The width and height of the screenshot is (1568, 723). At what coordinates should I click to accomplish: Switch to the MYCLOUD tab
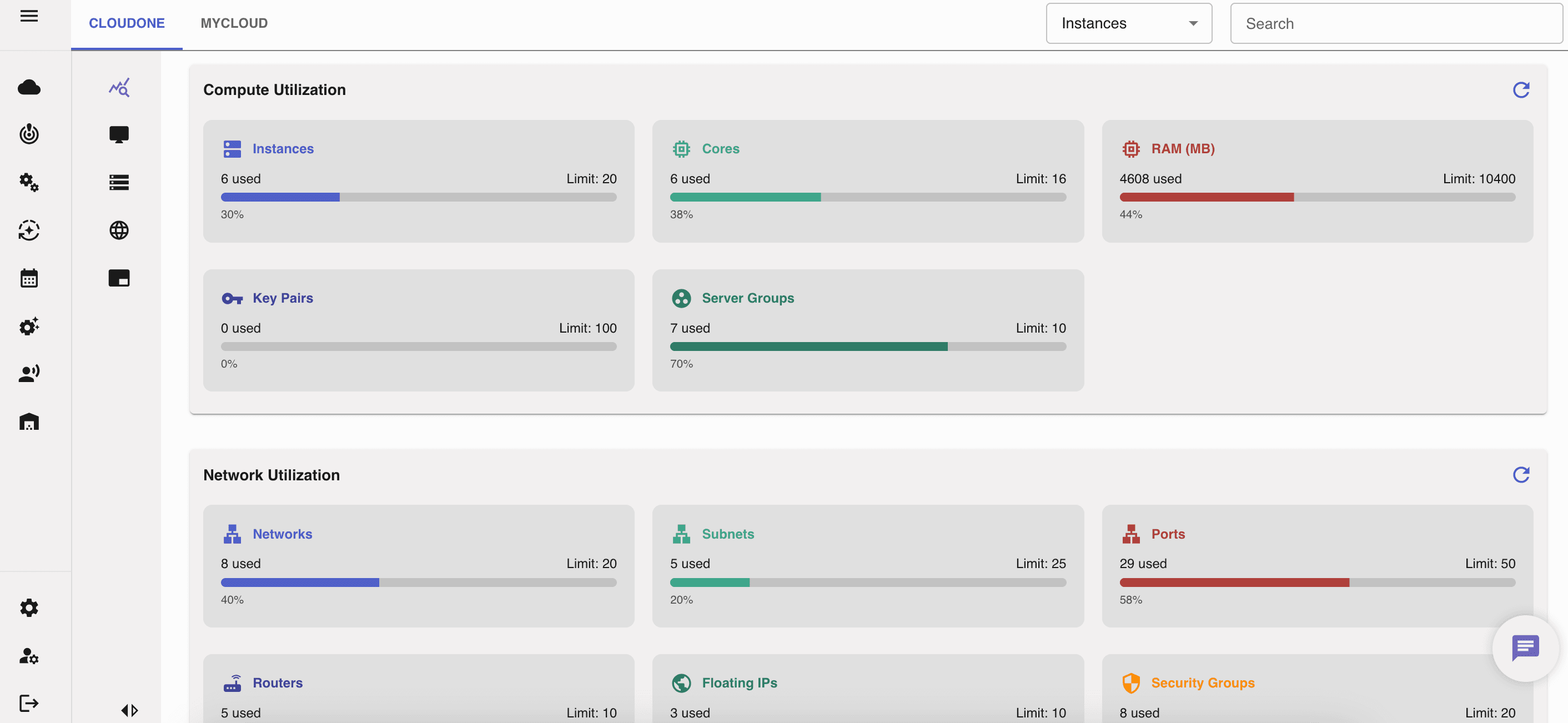click(x=234, y=23)
